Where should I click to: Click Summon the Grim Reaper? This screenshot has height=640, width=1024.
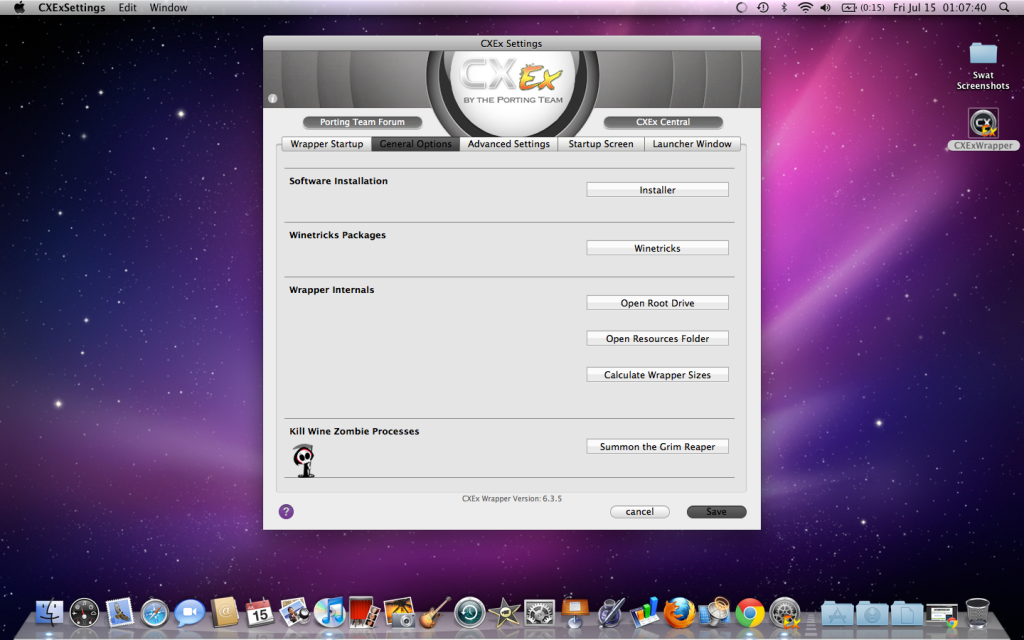click(x=657, y=447)
